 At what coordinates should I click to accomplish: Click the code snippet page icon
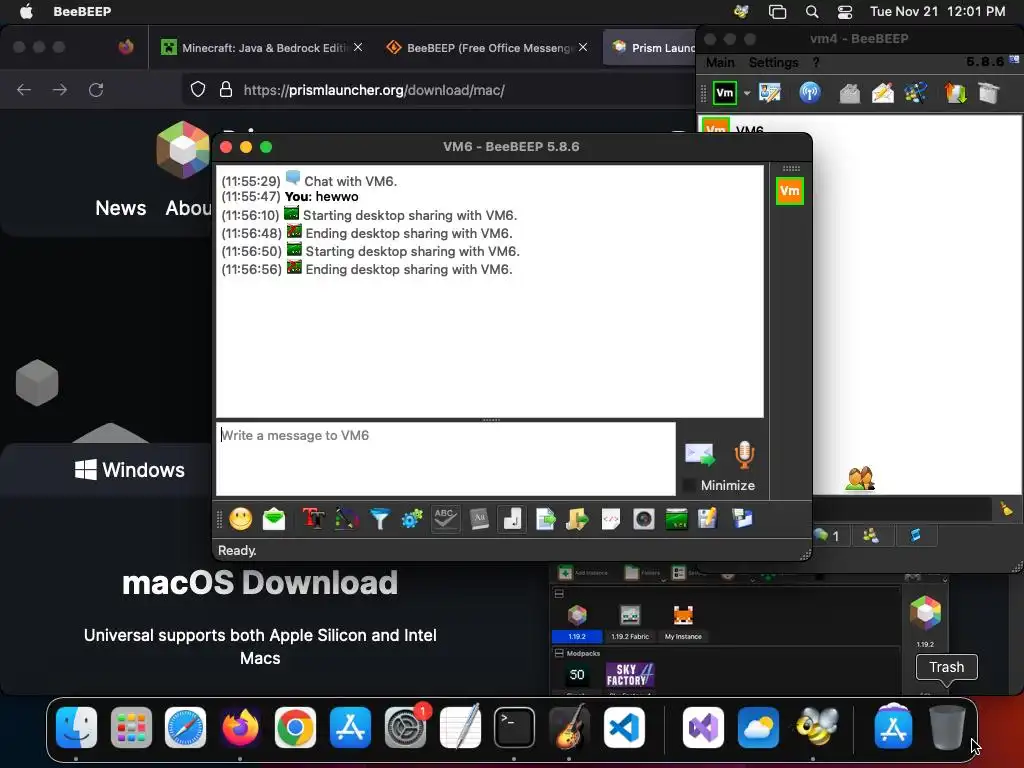(x=611, y=520)
